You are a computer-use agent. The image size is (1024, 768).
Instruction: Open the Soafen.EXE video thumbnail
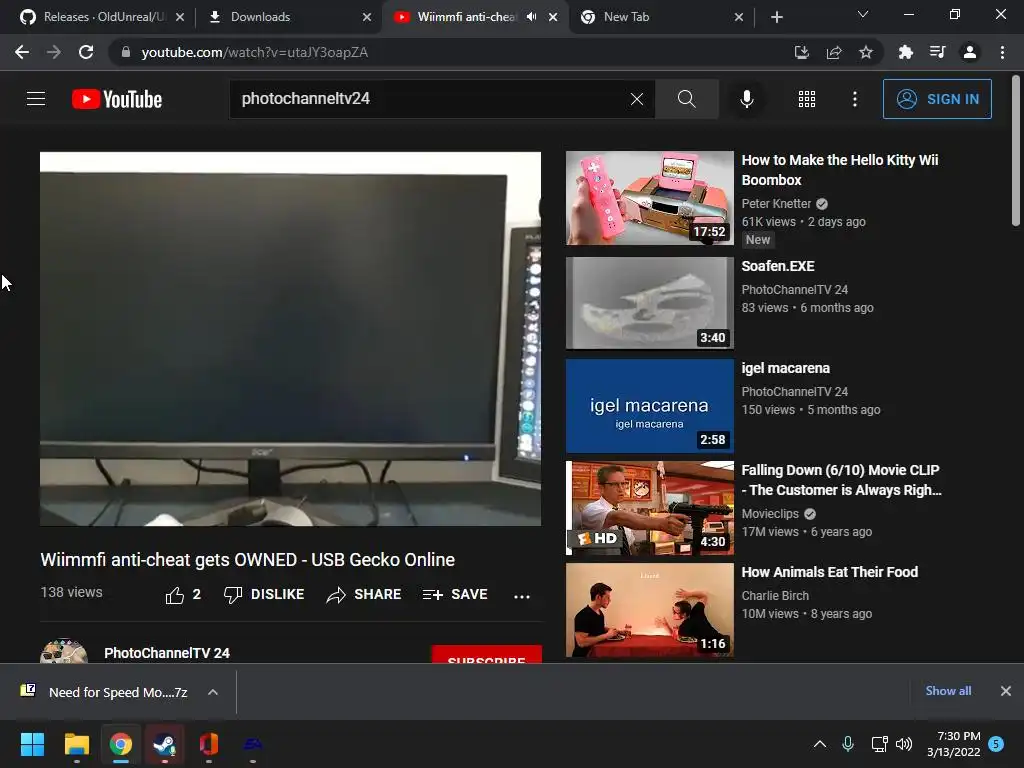pyautogui.click(x=650, y=302)
